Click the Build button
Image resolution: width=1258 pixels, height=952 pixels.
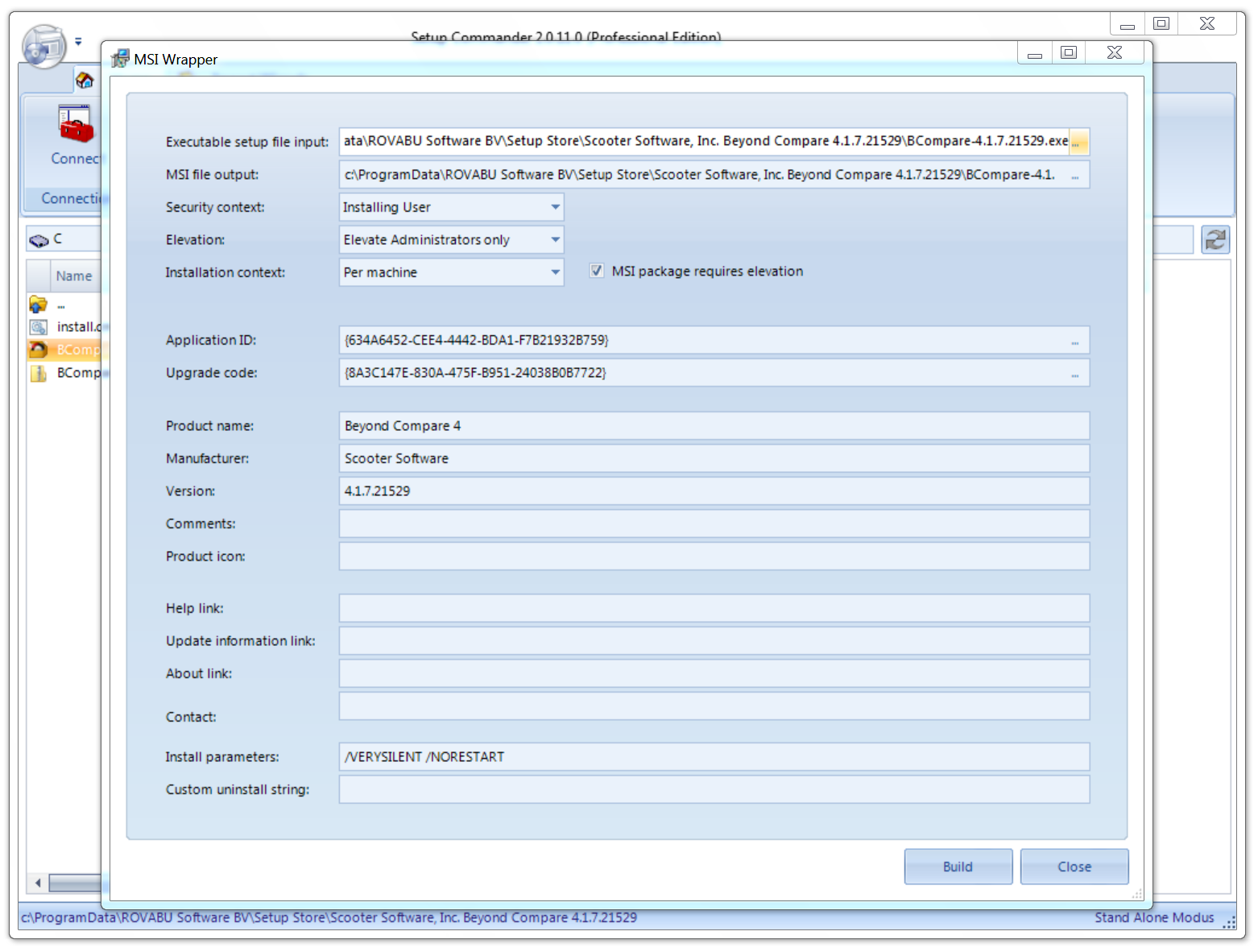tap(958, 867)
